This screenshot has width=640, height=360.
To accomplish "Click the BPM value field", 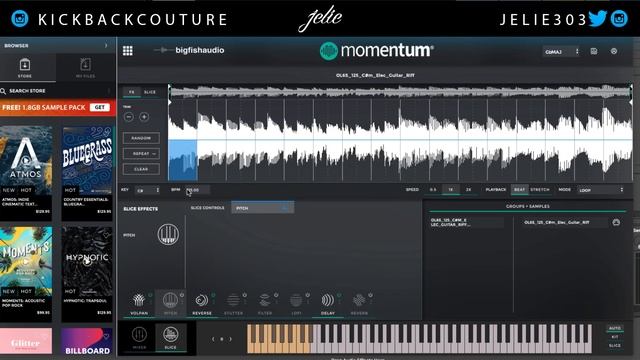I will pos(198,190).
